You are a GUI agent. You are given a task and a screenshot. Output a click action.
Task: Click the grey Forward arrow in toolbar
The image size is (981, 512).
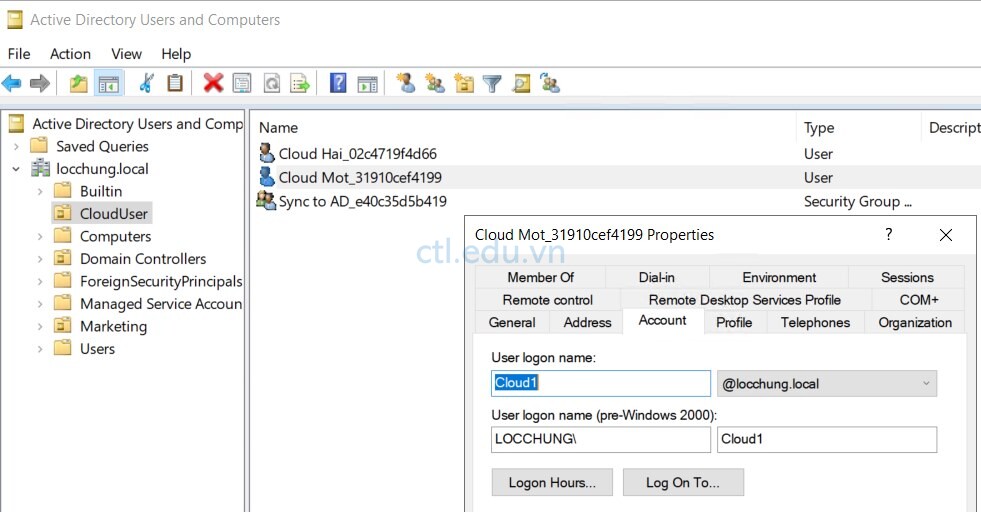click(40, 83)
